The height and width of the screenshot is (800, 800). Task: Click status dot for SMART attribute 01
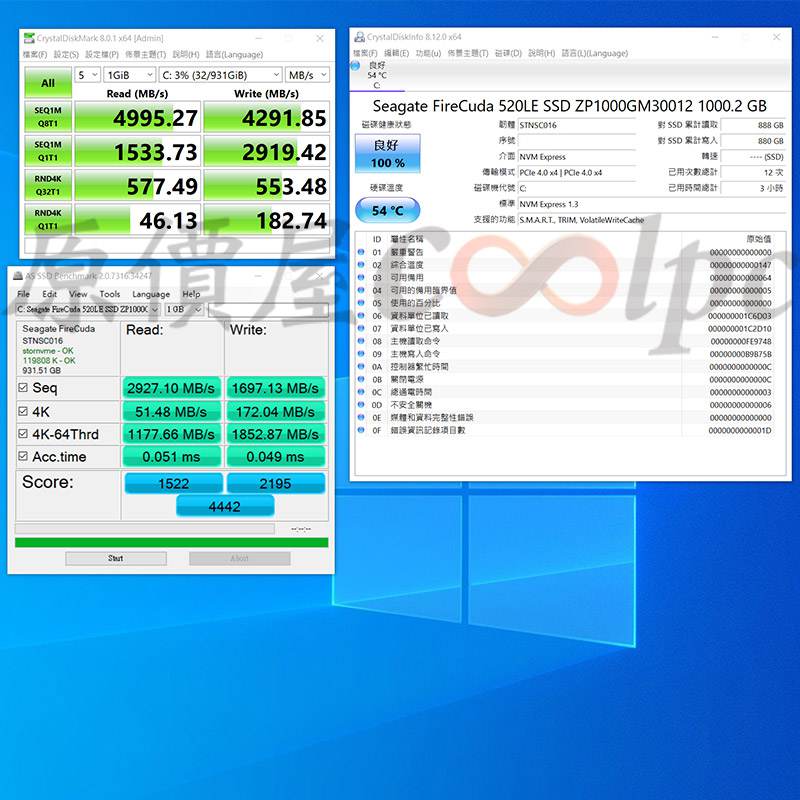point(361,252)
